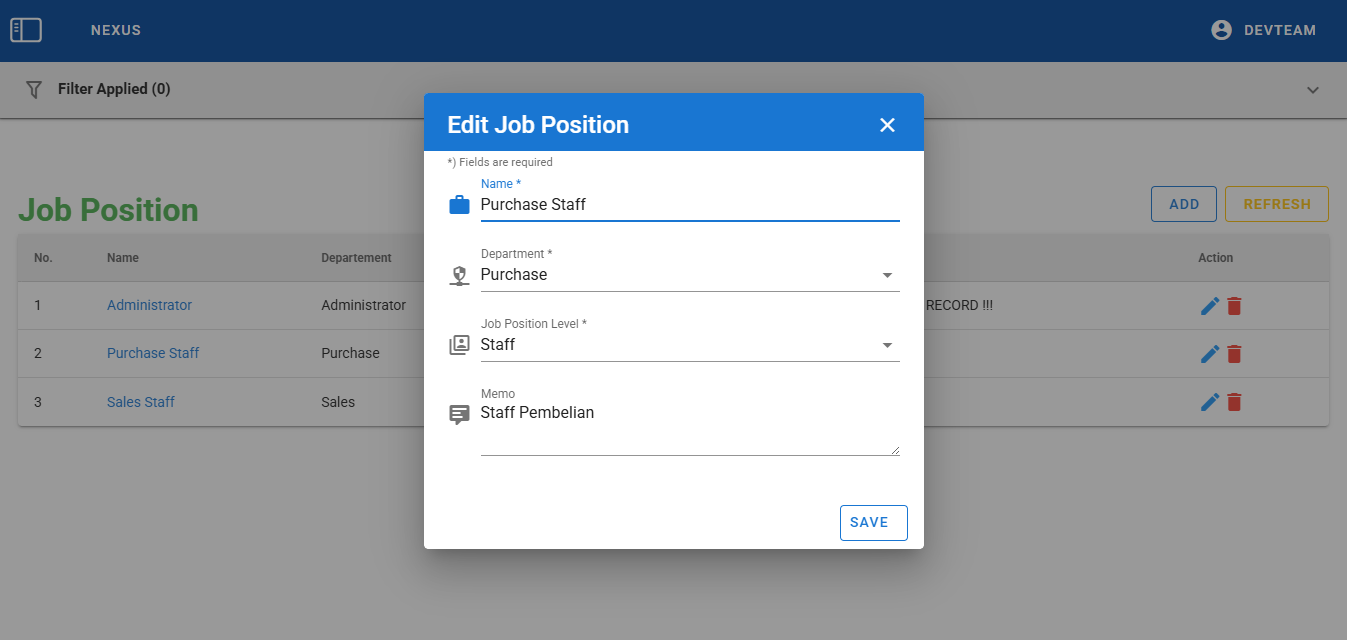Click into the Name text field

tap(689, 205)
